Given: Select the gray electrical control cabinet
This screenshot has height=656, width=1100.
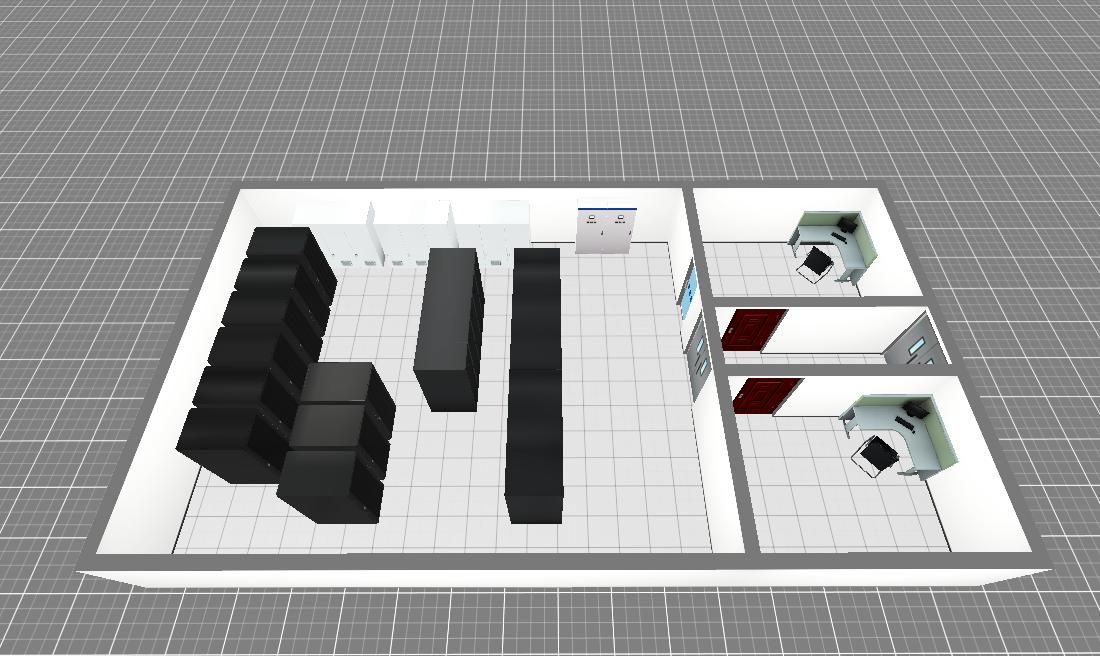Looking at the screenshot, I should (607, 230).
